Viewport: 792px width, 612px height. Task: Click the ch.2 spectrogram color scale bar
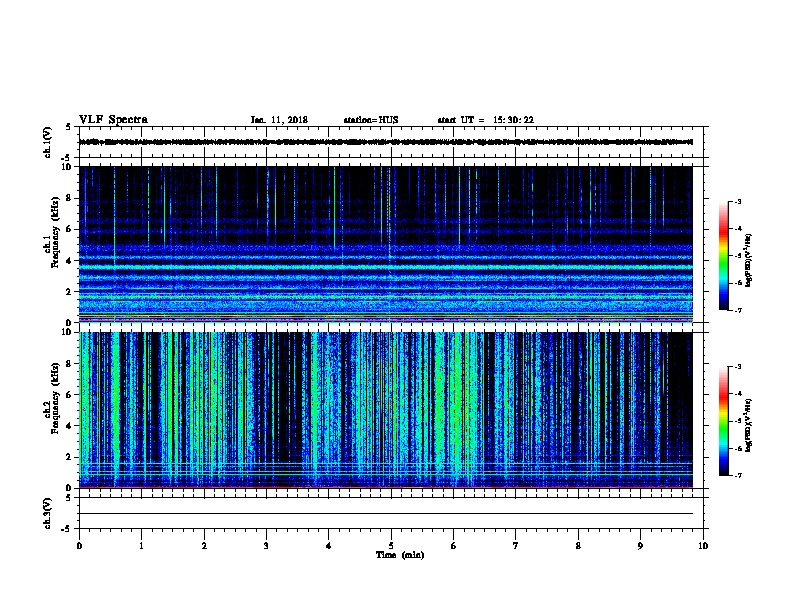pyautogui.click(x=723, y=421)
